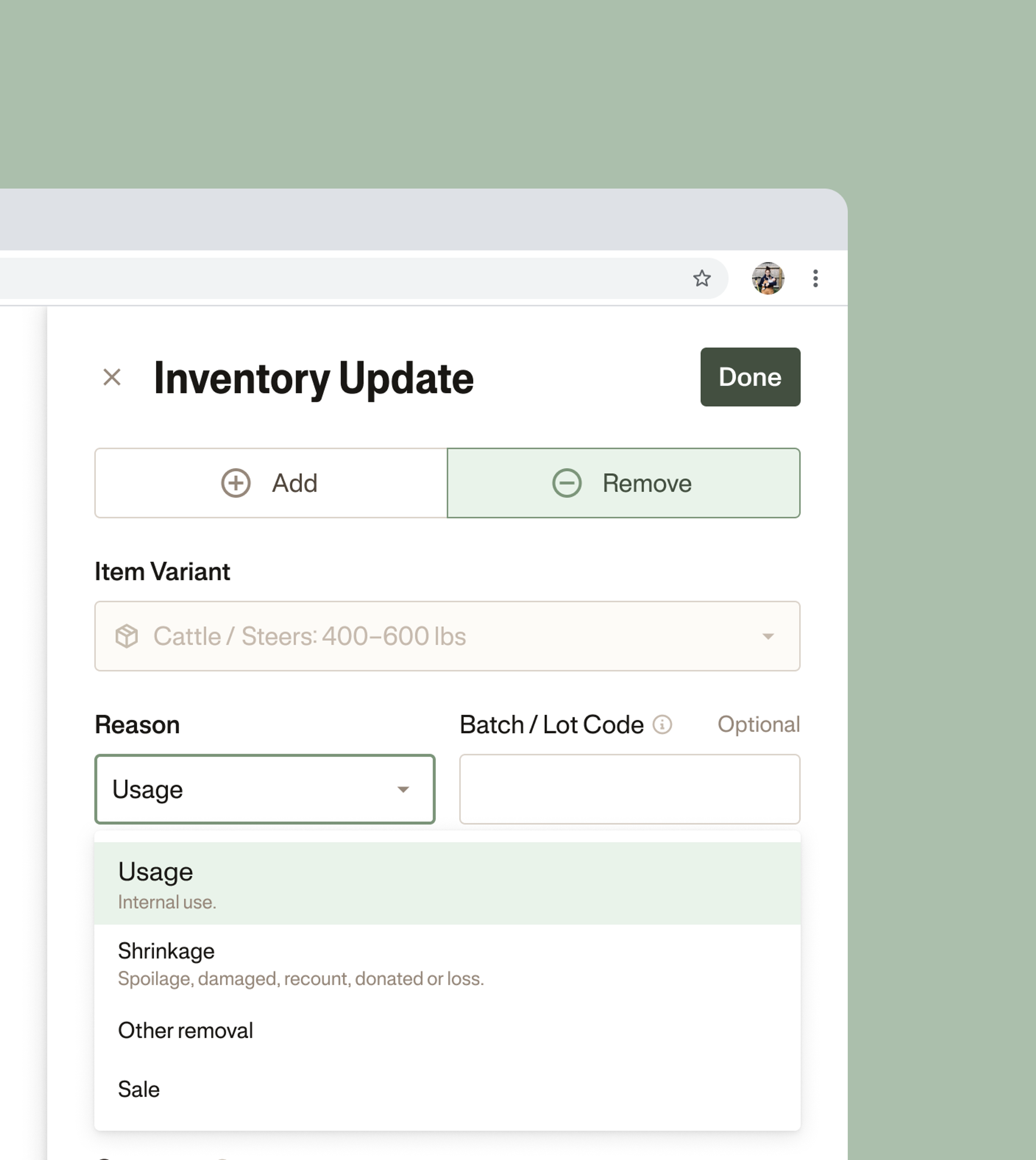Close the Inventory Update panel

point(112,377)
